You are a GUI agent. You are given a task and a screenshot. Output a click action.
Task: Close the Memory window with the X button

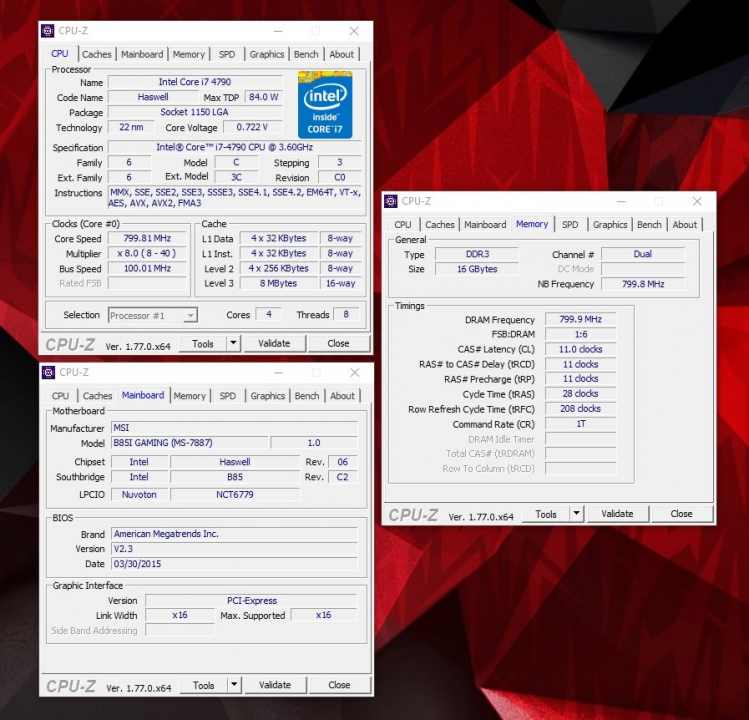click(x=697, y=201)
